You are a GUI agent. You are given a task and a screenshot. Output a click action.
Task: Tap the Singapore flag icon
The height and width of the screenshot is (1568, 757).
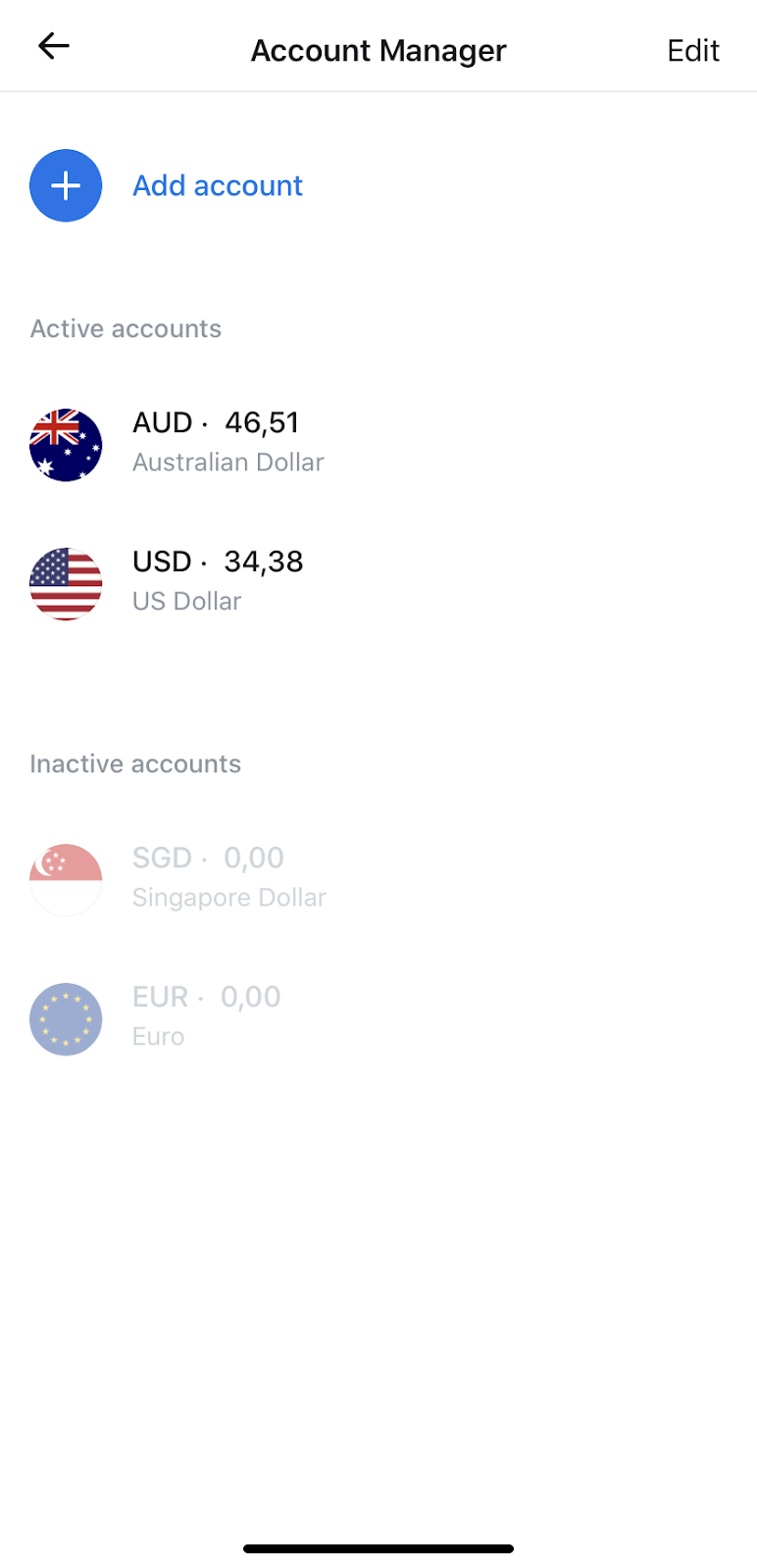(x=66, y=880)
